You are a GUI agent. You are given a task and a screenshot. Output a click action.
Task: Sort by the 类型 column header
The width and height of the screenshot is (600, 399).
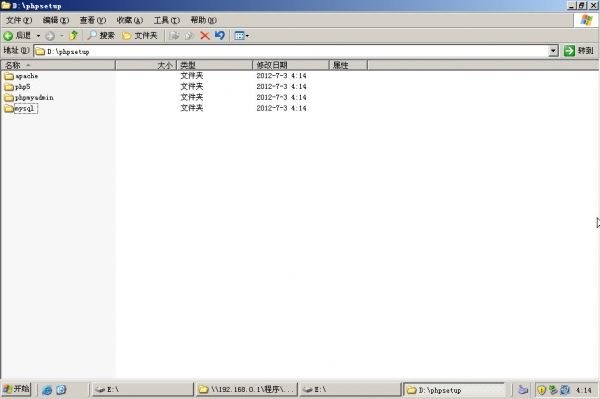coord(214,65)
